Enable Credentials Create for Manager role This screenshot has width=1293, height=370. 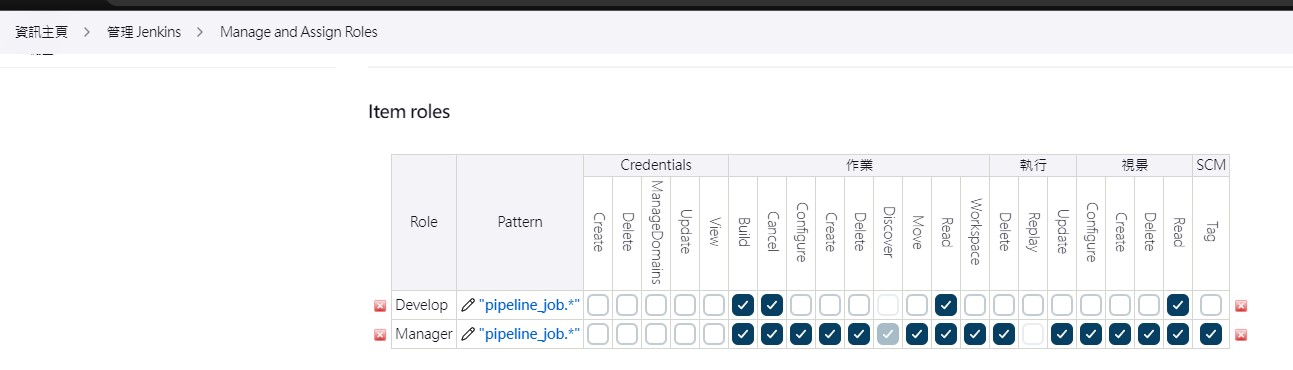[597, 334]
